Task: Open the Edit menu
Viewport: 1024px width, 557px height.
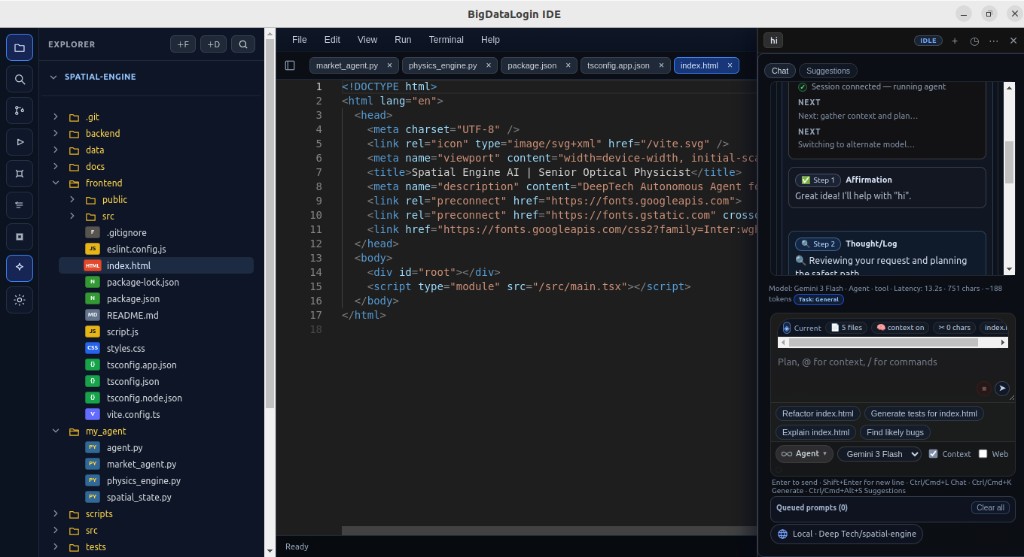Action: (332, 40)
